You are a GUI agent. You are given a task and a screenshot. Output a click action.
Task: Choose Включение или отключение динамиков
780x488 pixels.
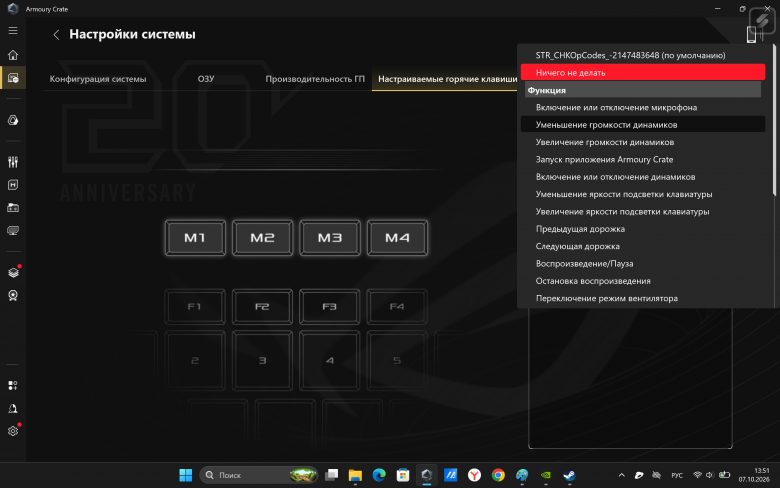pyautogui.click(x=643, y=177)
